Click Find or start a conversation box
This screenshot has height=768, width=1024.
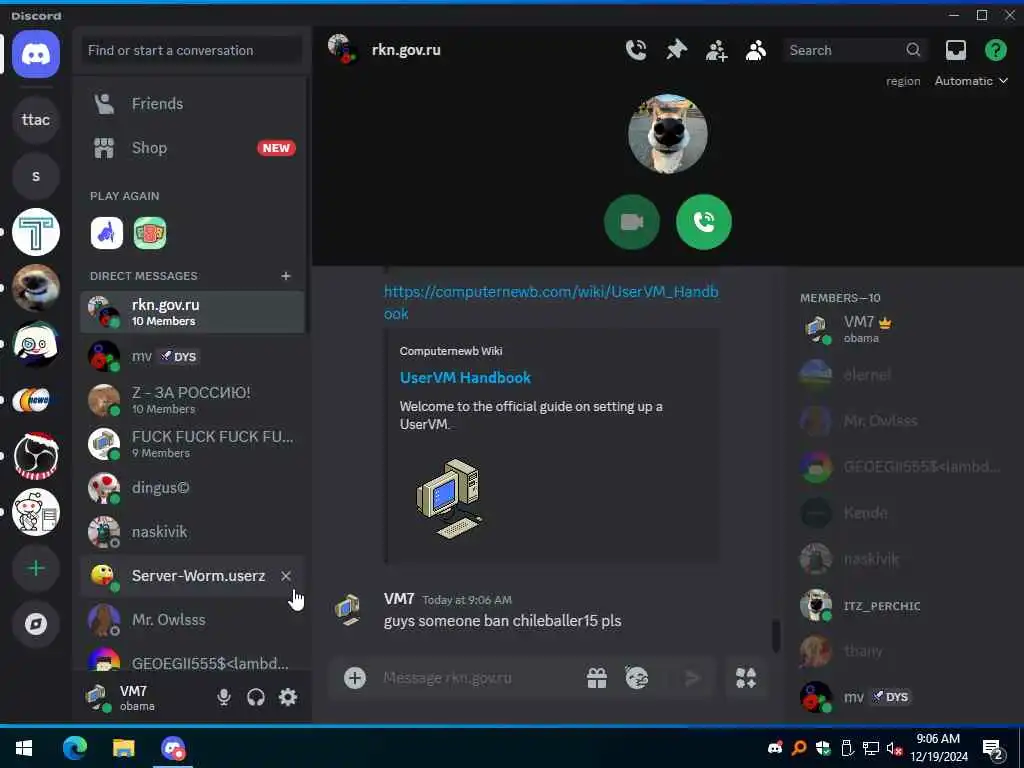coord(193,50)
